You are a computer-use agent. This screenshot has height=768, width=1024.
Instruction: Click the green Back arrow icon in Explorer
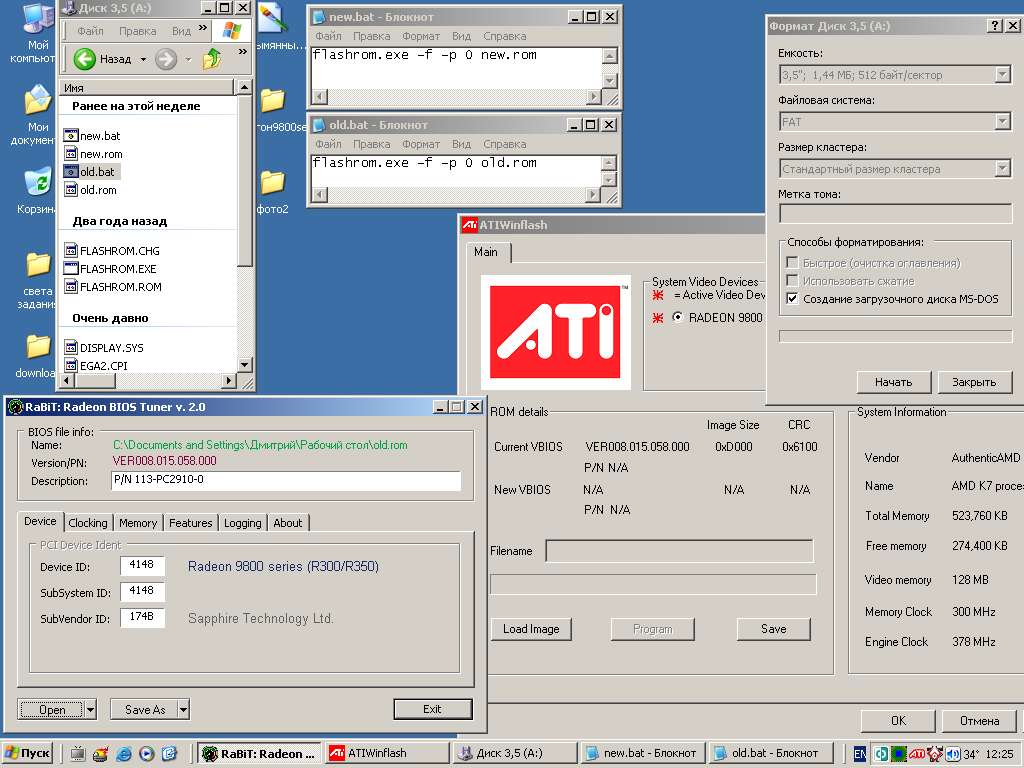click(84, 59)
